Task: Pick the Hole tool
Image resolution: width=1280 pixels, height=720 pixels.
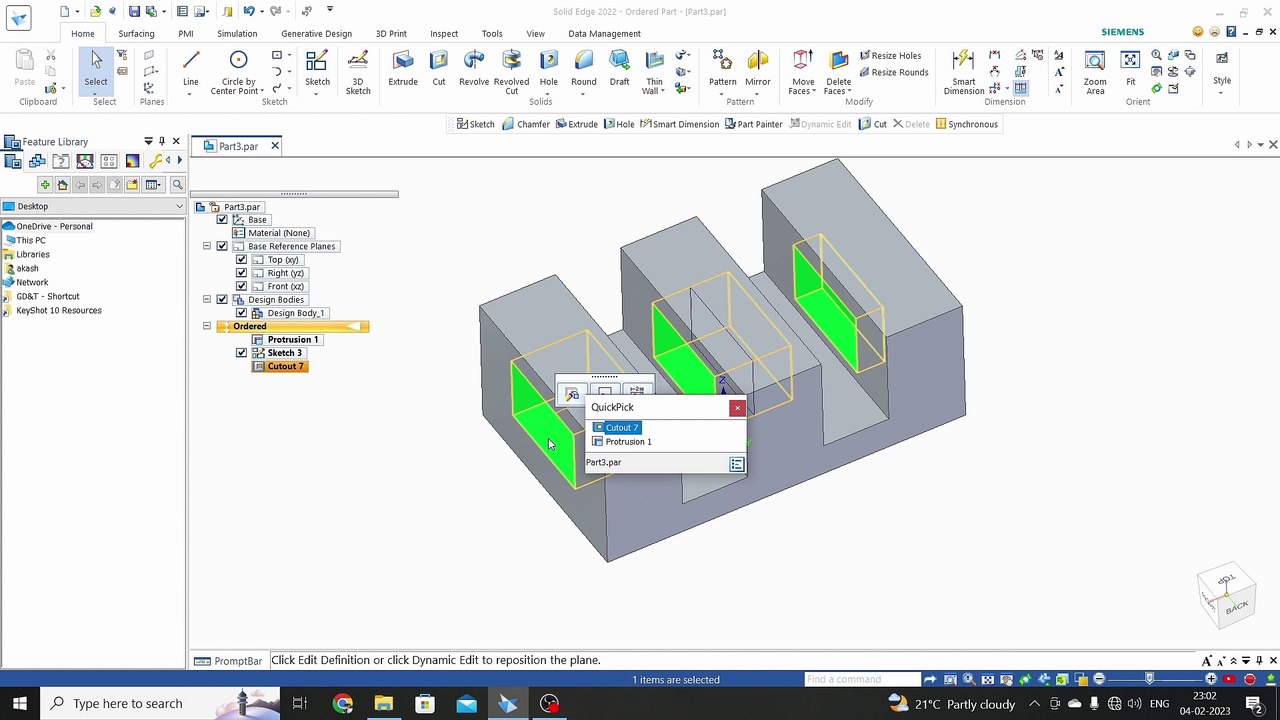Action: coord(549,67)
